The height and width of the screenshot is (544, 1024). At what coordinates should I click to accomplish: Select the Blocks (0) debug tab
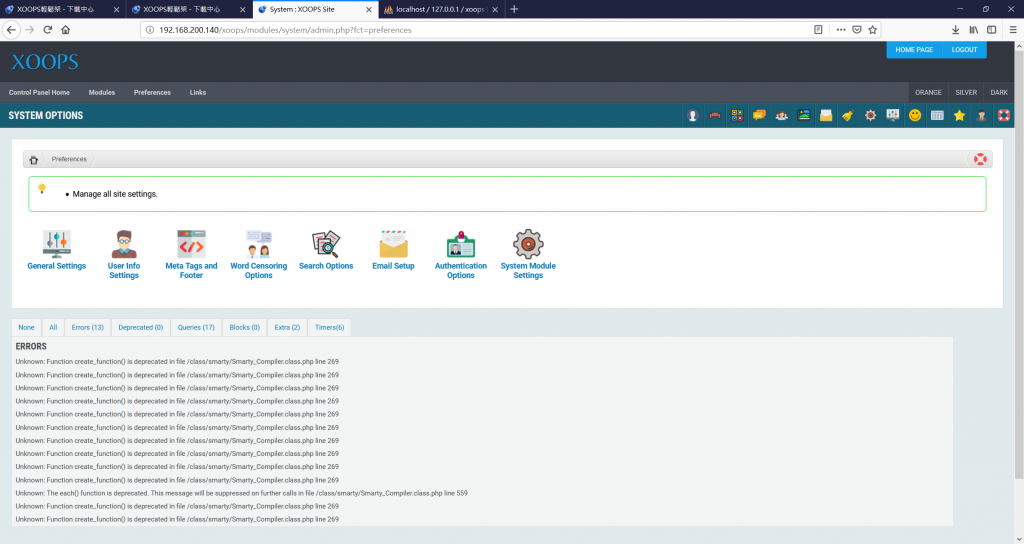[244, 328]
